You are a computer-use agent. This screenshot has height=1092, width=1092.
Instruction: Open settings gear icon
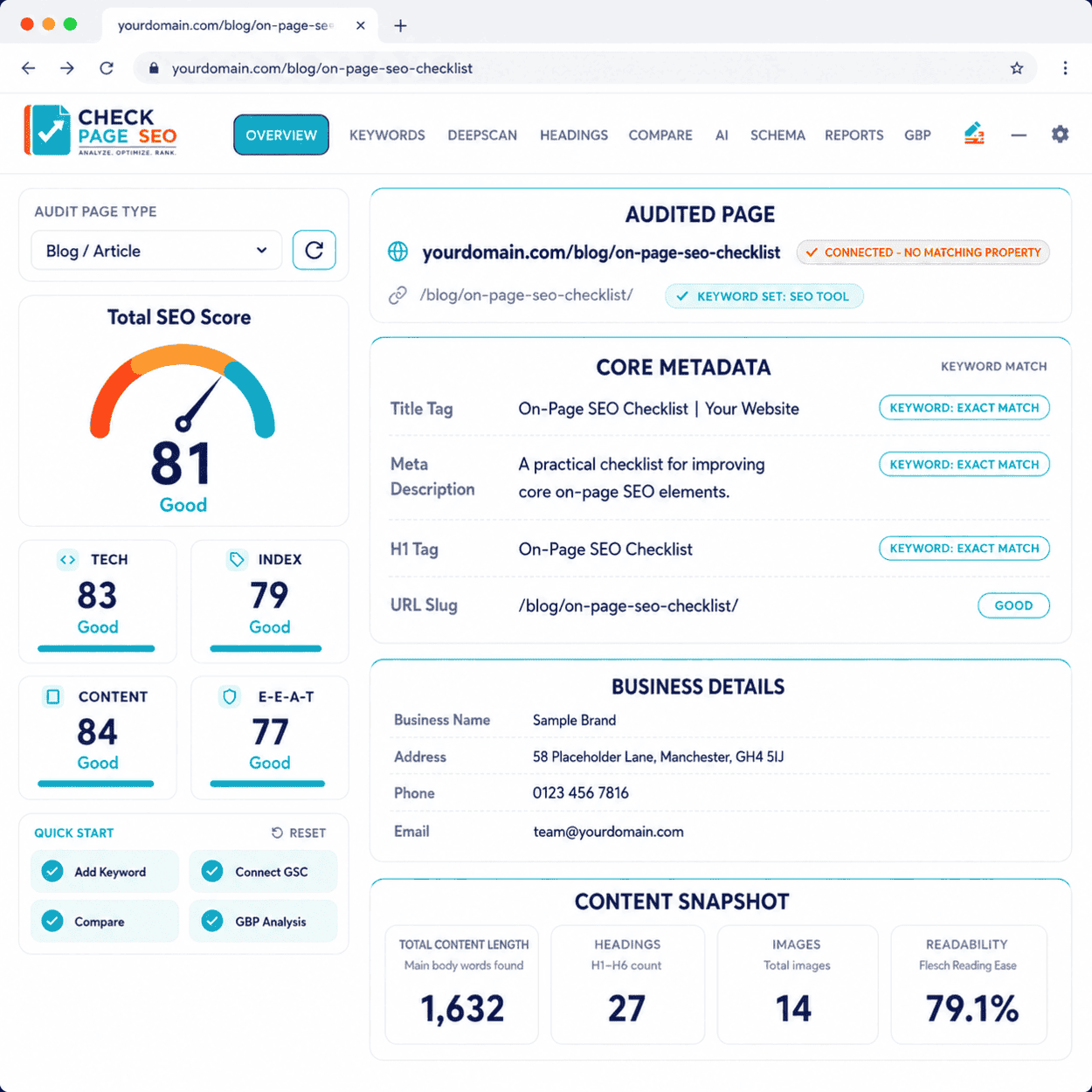pyautogui.click(x=1060, y=134)
